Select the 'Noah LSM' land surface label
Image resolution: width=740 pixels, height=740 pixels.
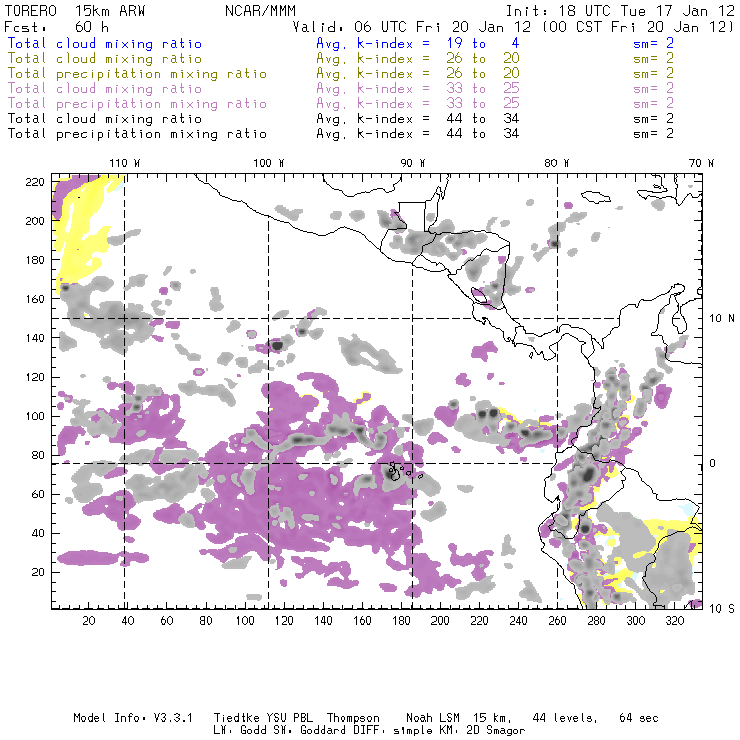point(433,718)
